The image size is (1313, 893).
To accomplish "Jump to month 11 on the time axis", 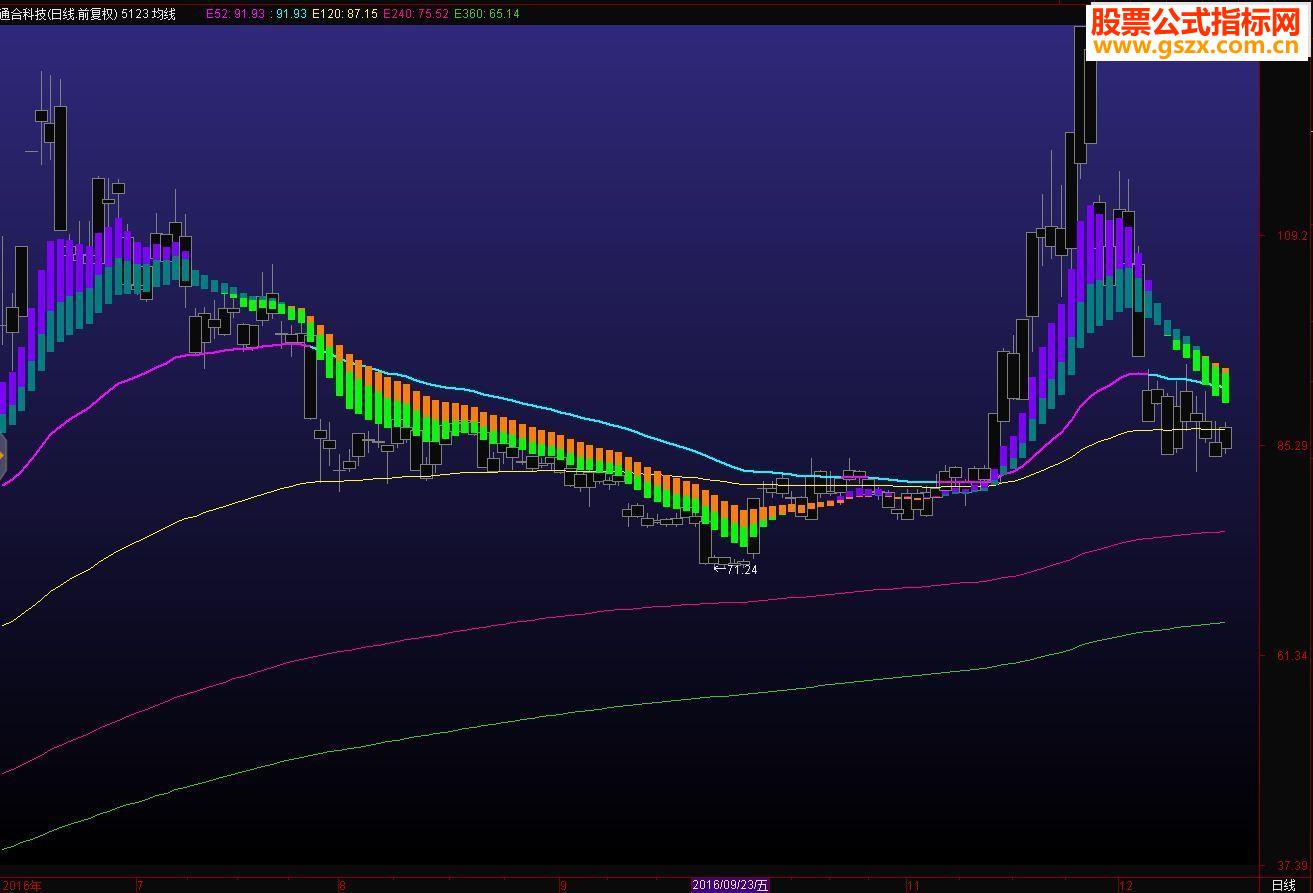I will tap(913, 885).
